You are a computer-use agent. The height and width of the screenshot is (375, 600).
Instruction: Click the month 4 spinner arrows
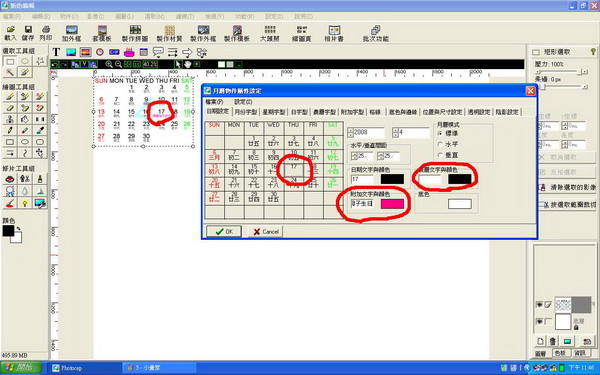[x=396, y=133]
